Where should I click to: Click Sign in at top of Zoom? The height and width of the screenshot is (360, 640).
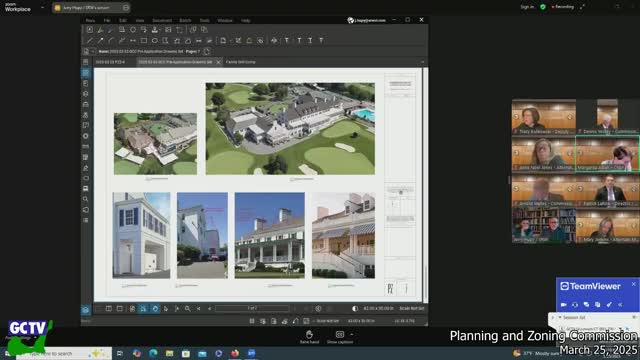pyautogui.click(x=527, y=7)
